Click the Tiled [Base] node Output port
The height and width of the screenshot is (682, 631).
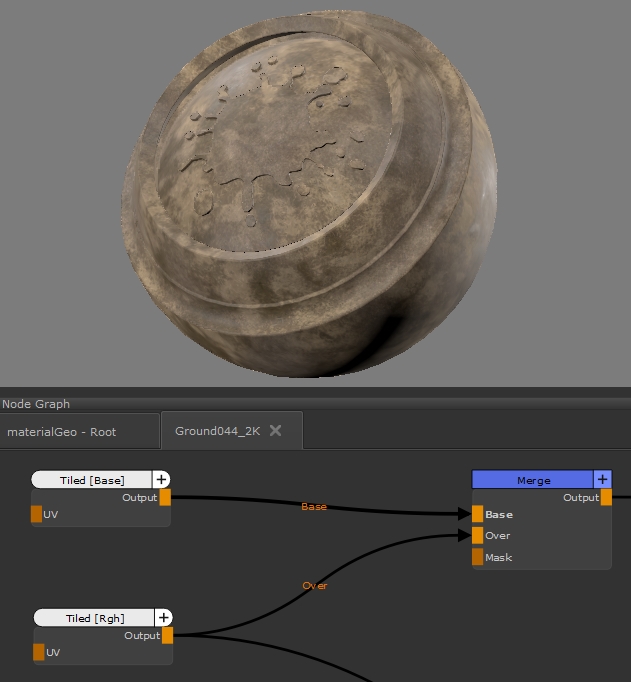point(165,497)
